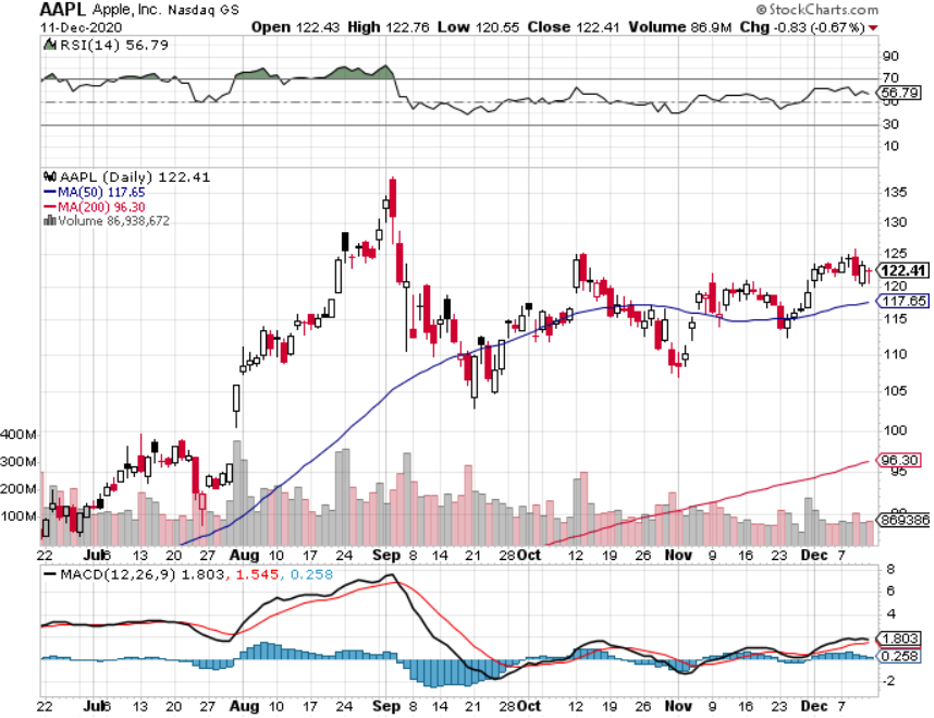
Task: Click the High 122.76 value
Action: [x=388, y=27]
